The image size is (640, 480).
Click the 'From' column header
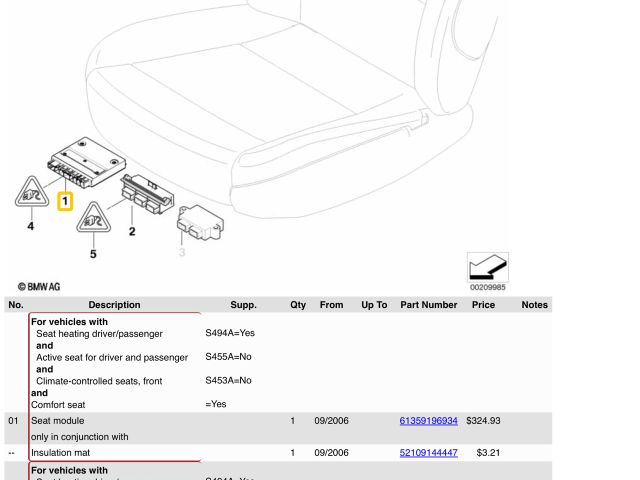coord(331,305)
